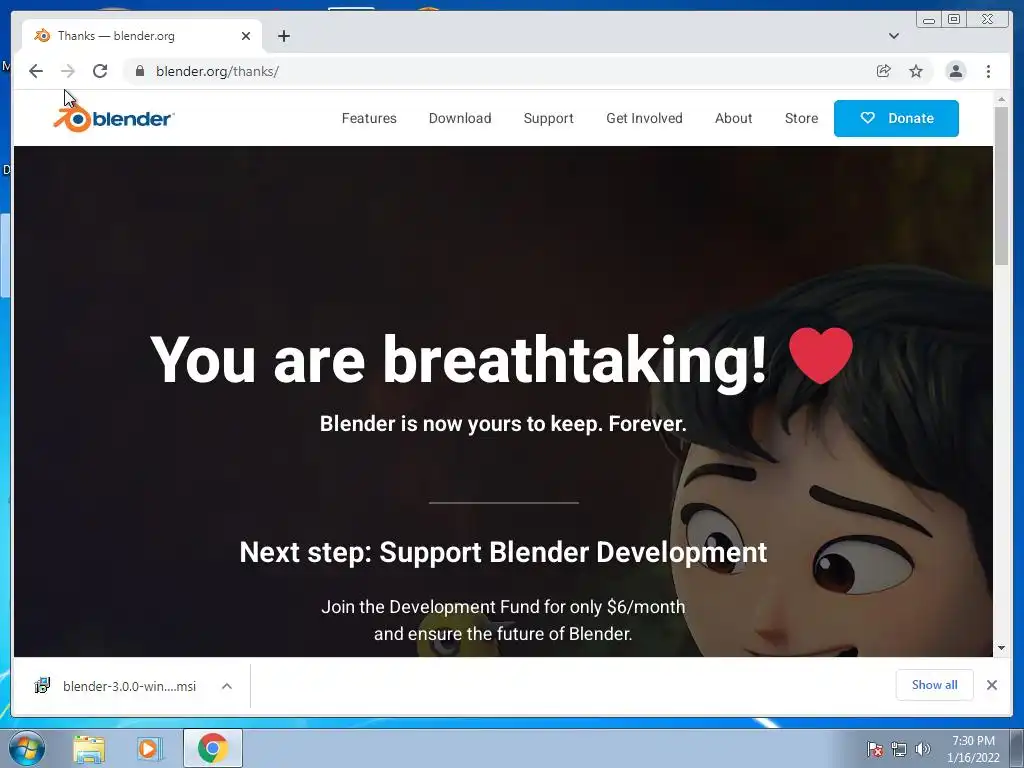Open the downloaded blender-3.0.0-win....msi file

coord(116,686)
